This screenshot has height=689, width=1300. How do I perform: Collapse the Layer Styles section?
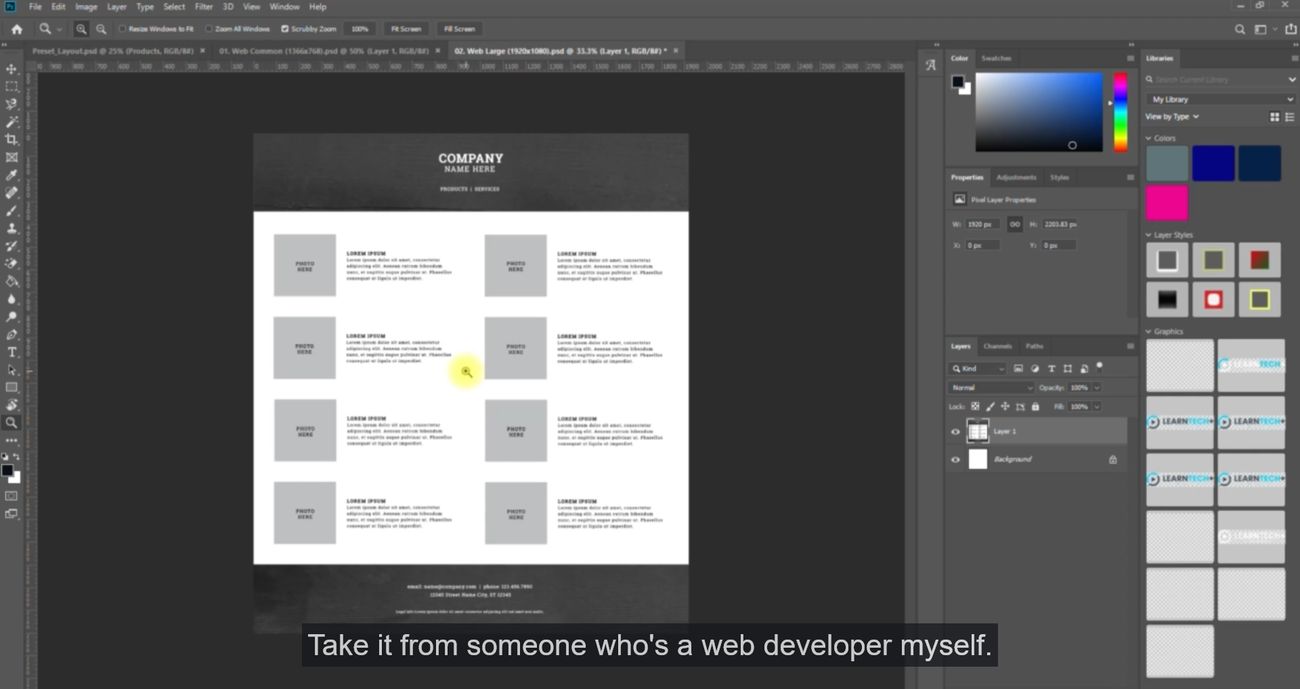[1148, 235]
